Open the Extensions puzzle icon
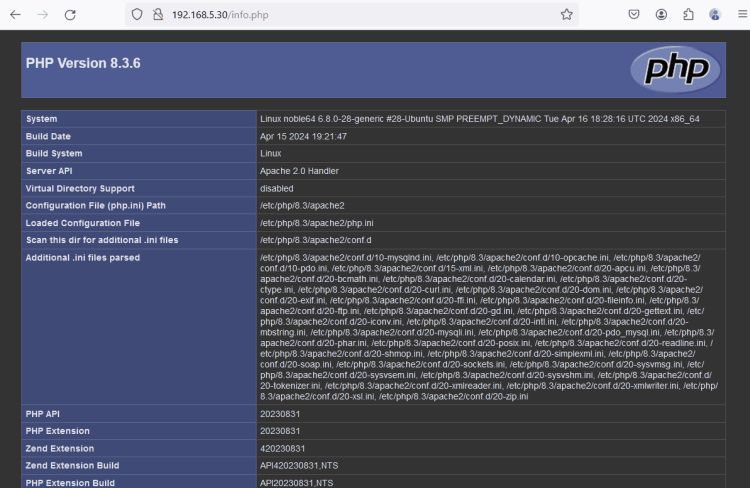750x488 pixels. tap(689, 15)
